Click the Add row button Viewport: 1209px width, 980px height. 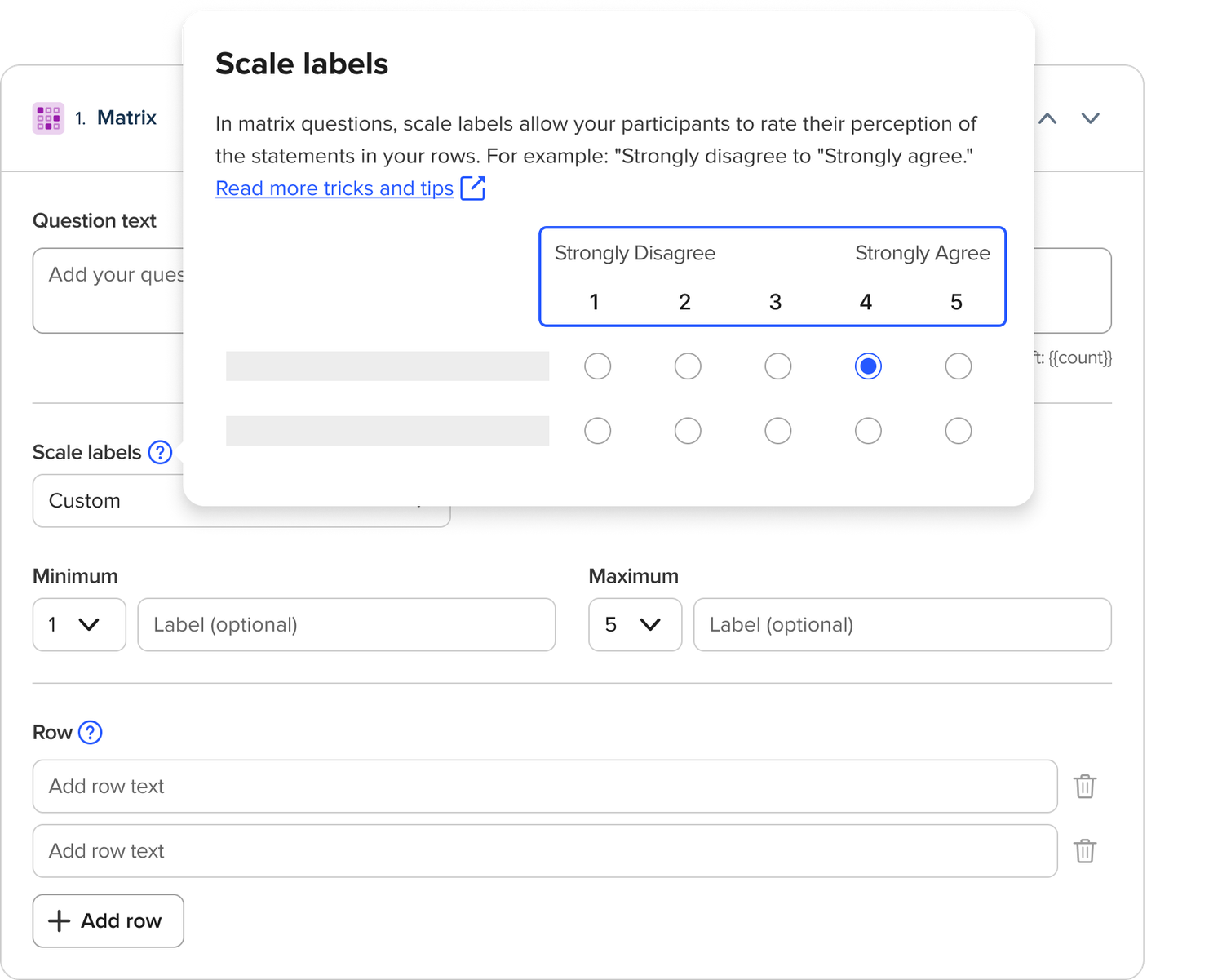tap(108, 921)
